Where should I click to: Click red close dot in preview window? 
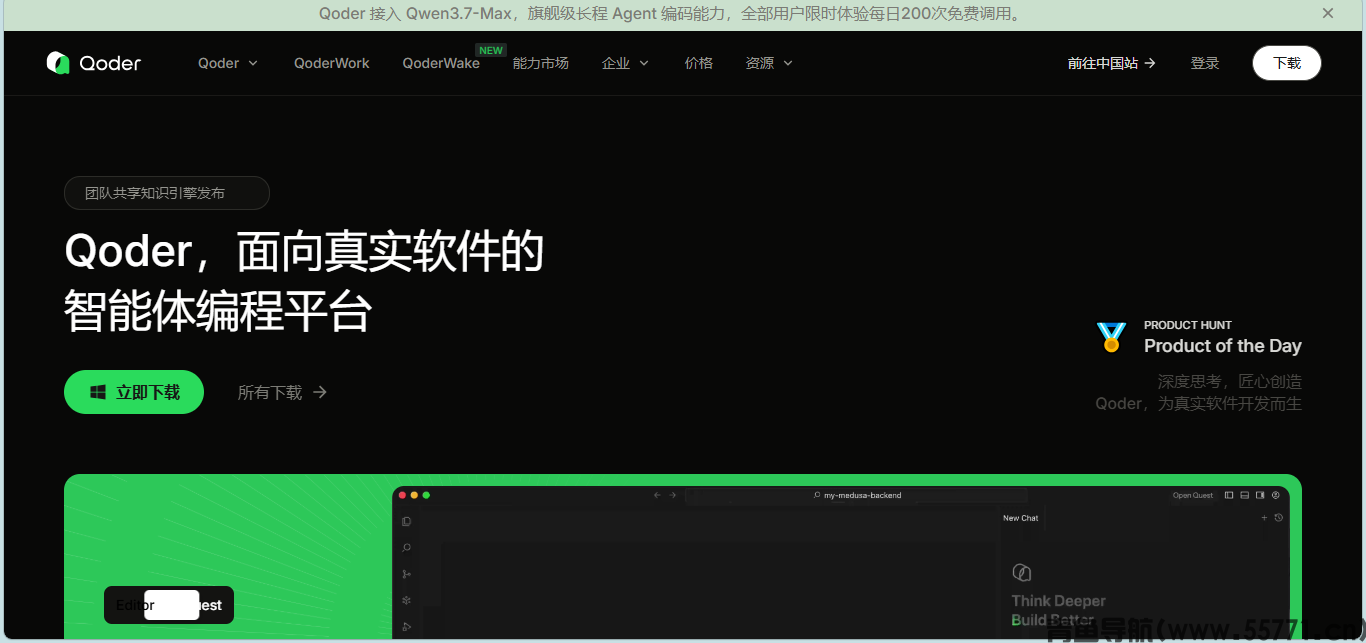pos(403,495)
